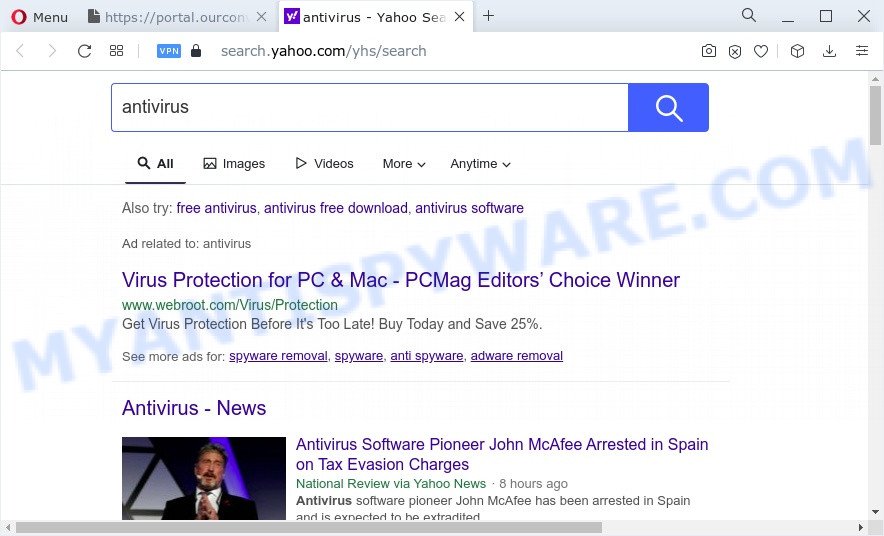Open 'antivirus software' suggestion link
The width and height of the screenshot is (884, 536).
pyautogui.click(x=470, y=208)
